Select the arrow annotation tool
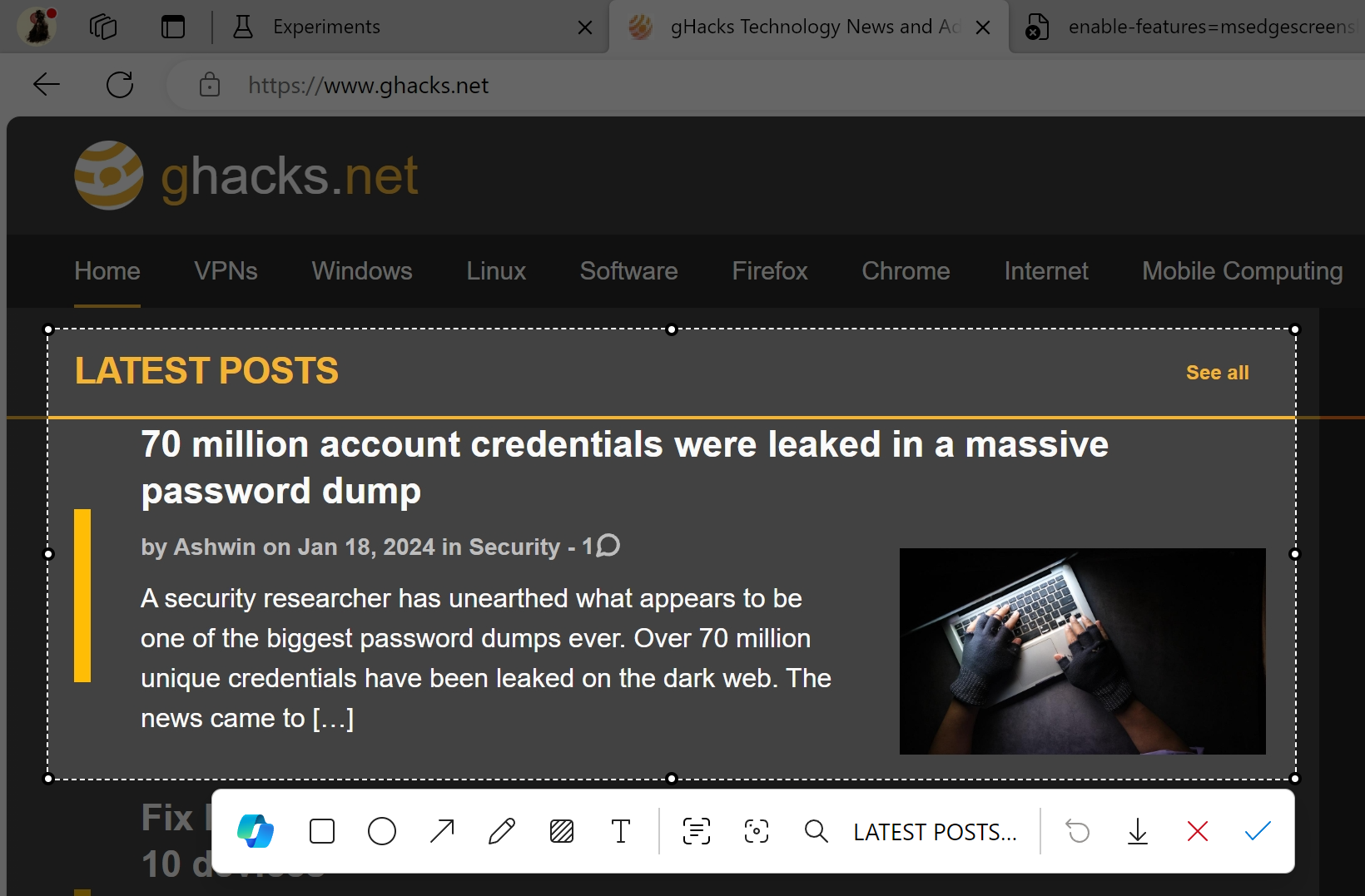 tap(442, 831)
